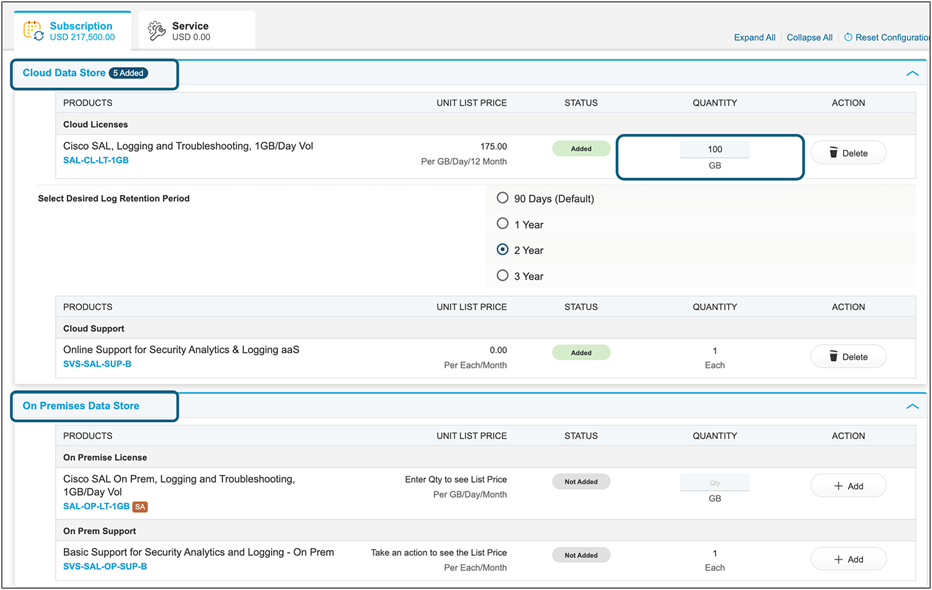Click the Added status of Online Support
The image size is (932, 590).
coord(581,352)
